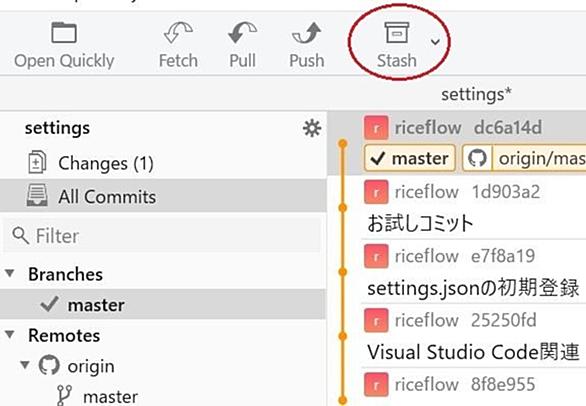Collapse the Branches section
The width and height of the screenshot is (586, 406).
[x=10, y=273]
